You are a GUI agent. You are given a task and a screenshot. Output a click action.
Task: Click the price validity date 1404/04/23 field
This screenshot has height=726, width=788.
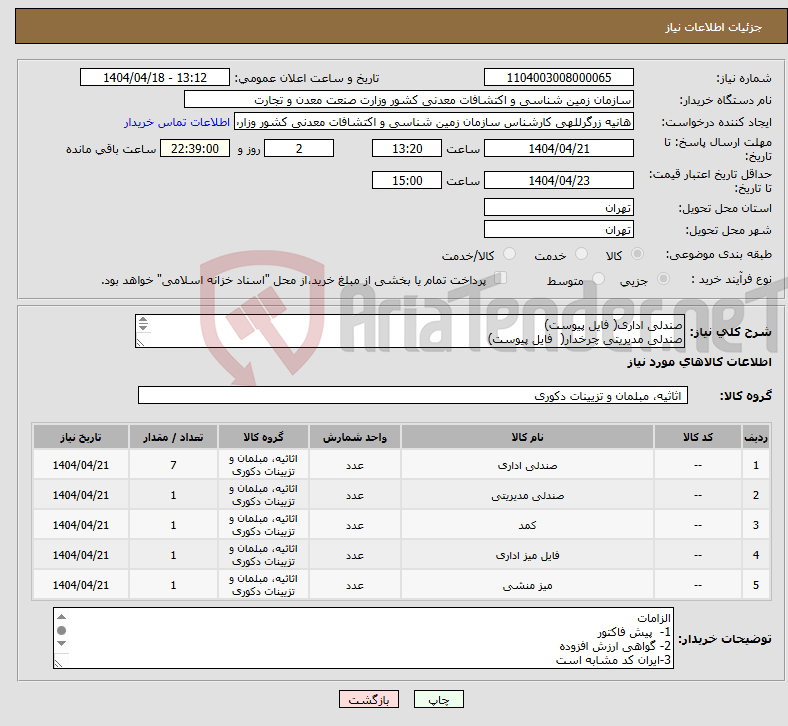point(558,180)
